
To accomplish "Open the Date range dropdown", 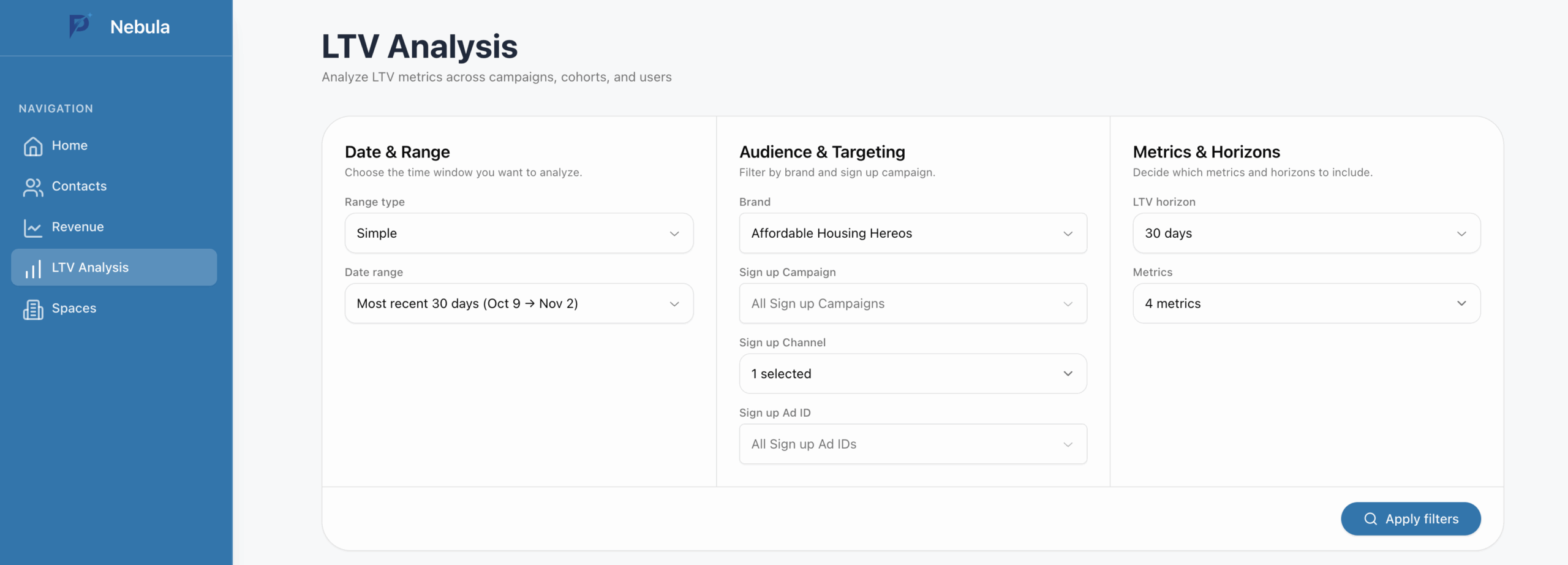I will pos(518,303).
